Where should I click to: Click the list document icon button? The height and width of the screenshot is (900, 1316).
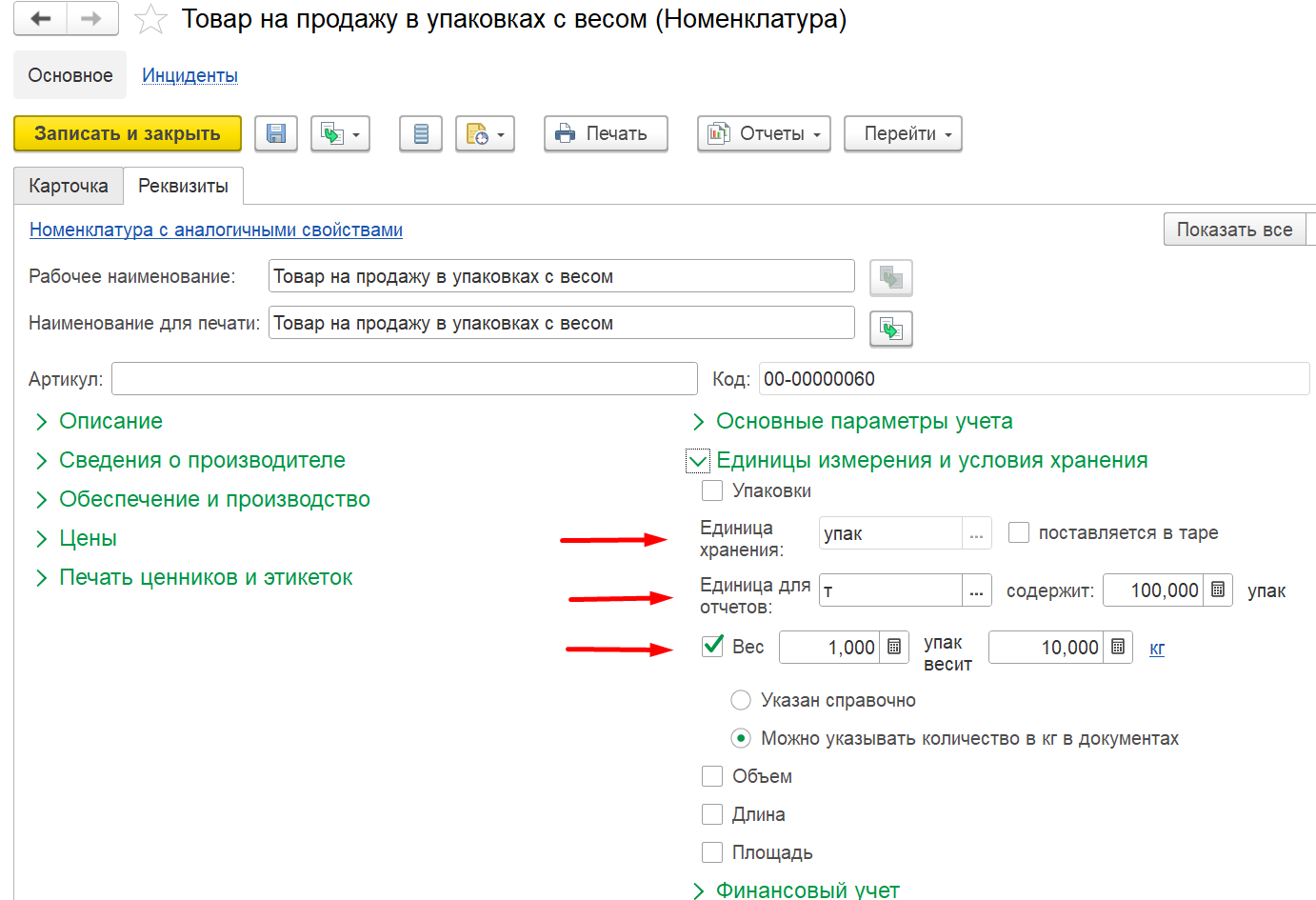click(421, 134)
